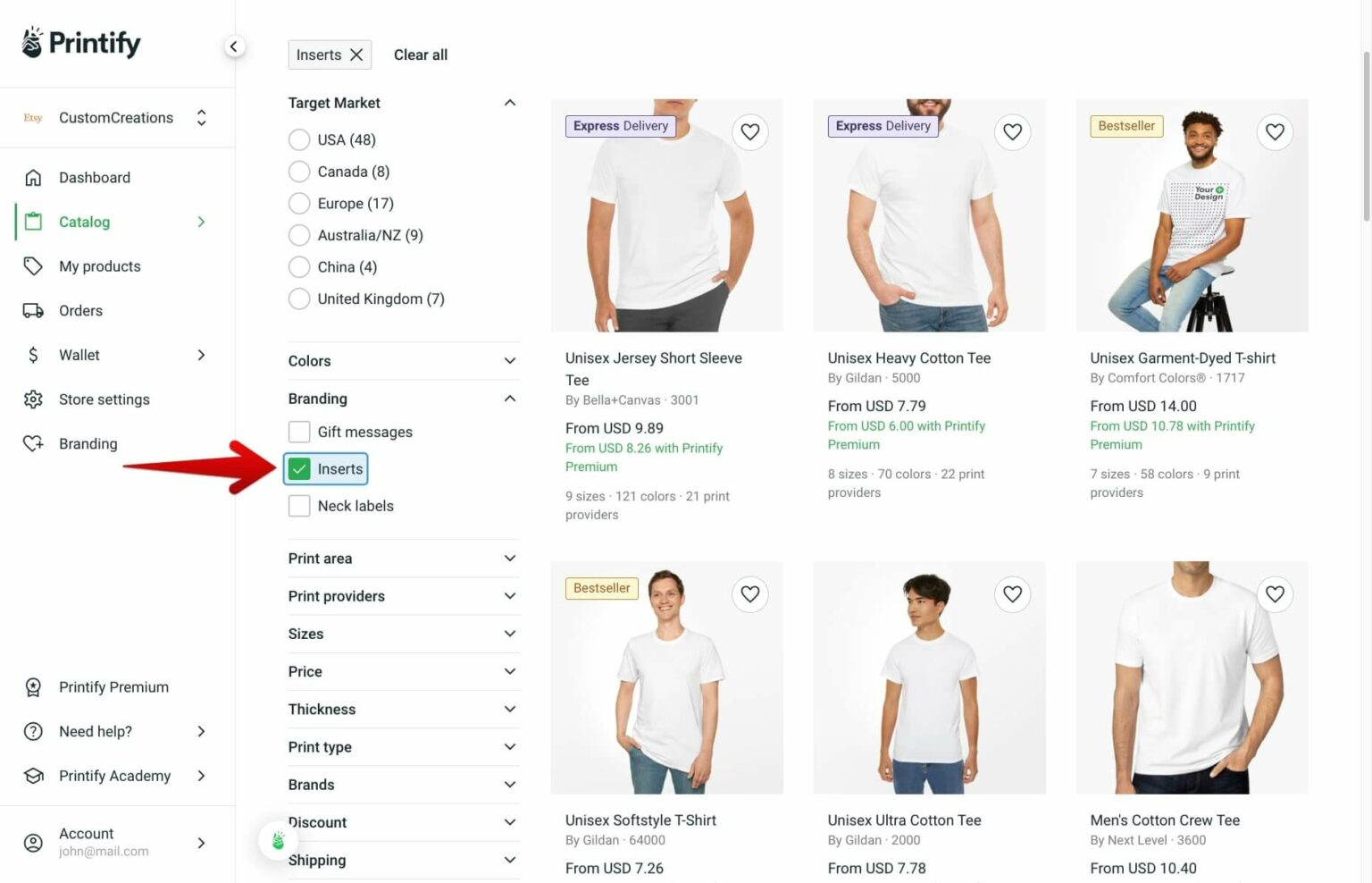Viewport: 1372px width, 883px height.
Task: Click the heart on Unisex Garment-Dyed T-shirt
Action: pyautogui.click(x=1275, y=132)
